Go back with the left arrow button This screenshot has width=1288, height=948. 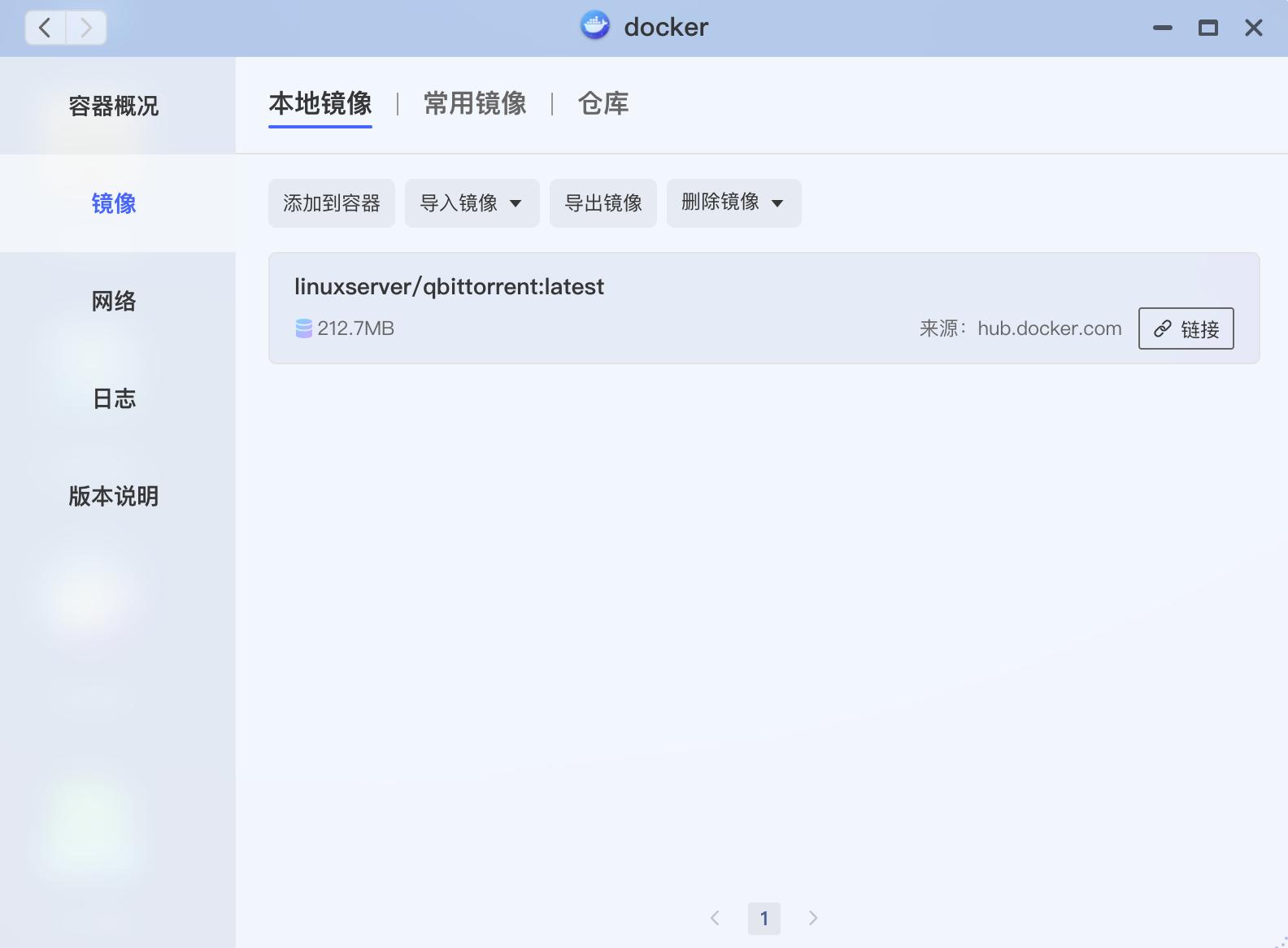pos(46,28)
